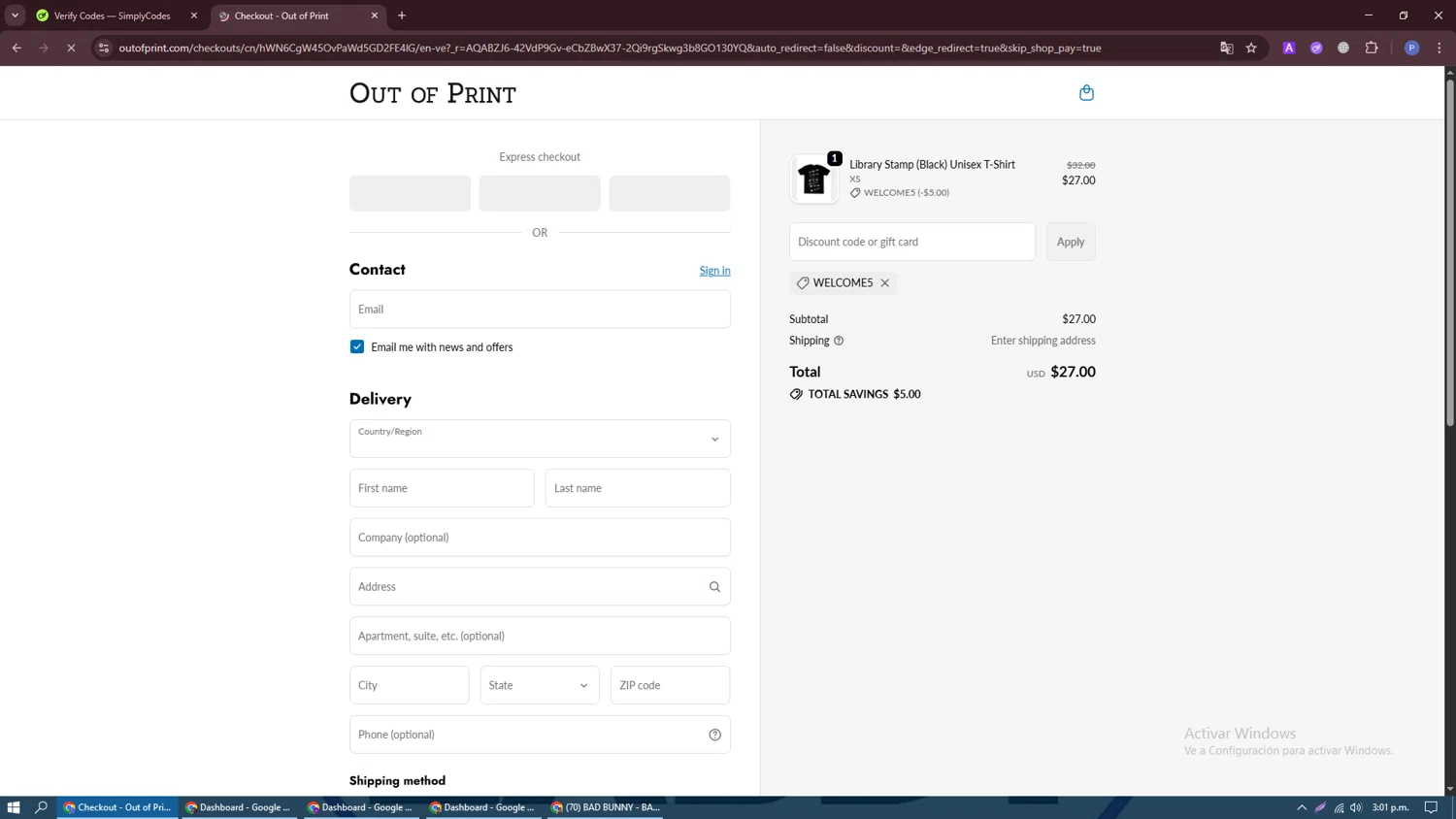Close the Checkout - Out of Print tab
1456x819 pixels.
click(375, 16)
